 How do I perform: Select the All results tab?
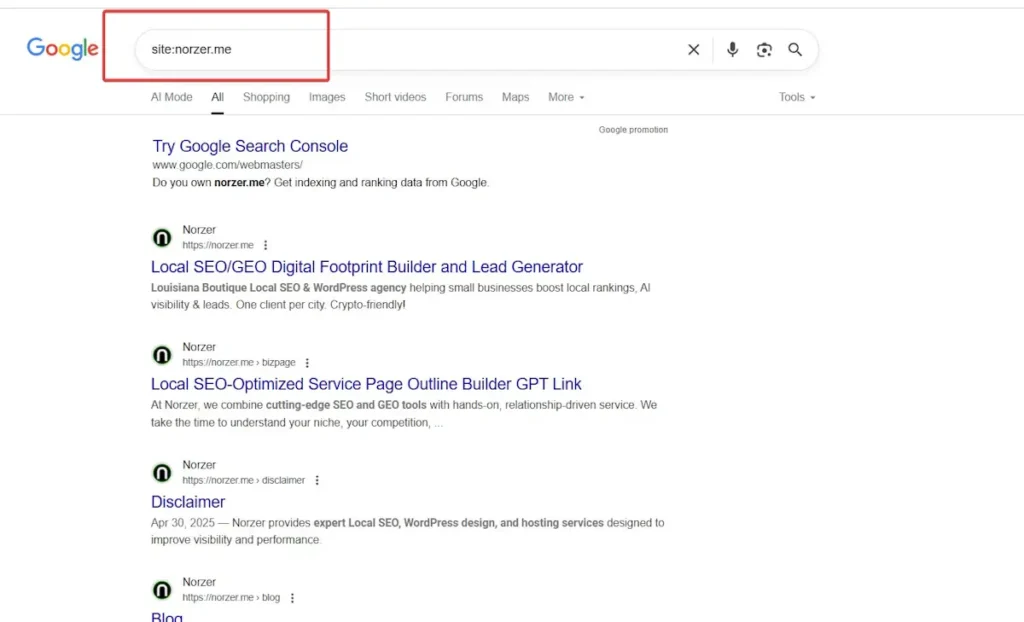point(217,97)
